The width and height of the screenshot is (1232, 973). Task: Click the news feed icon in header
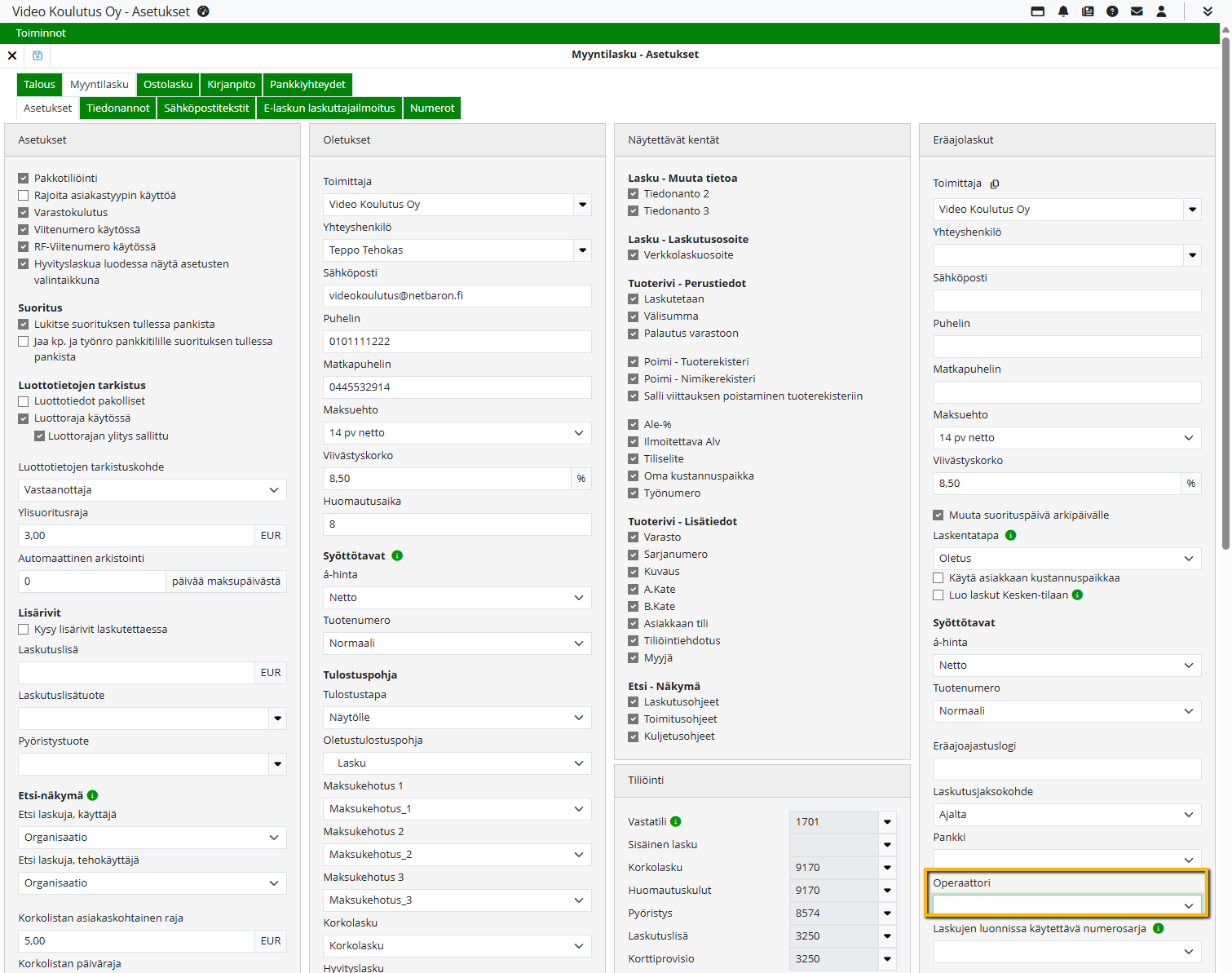tap(1088, 11)
